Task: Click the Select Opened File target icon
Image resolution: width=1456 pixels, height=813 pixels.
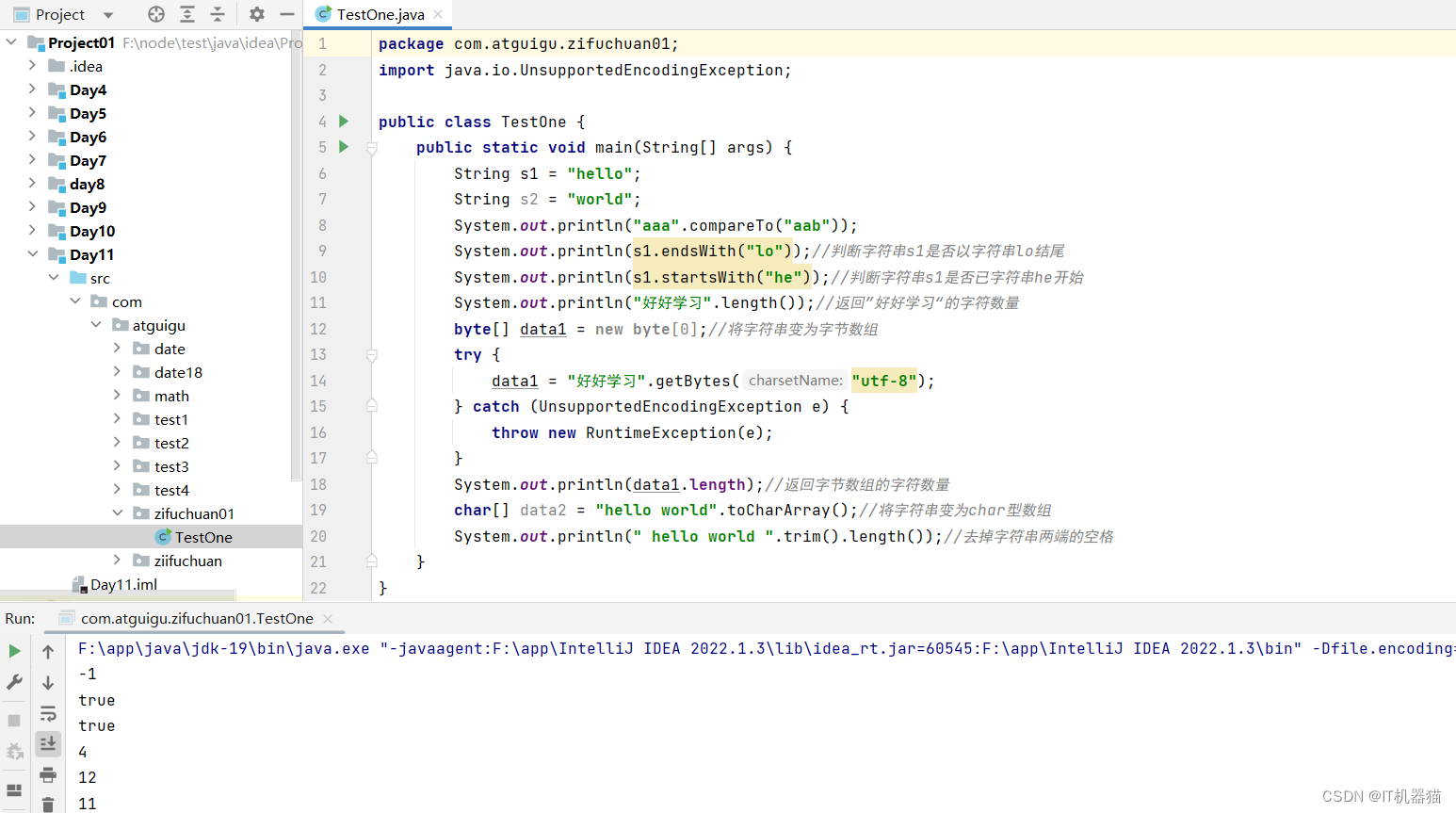Action: pyautogui.click(x=156, y=14)
